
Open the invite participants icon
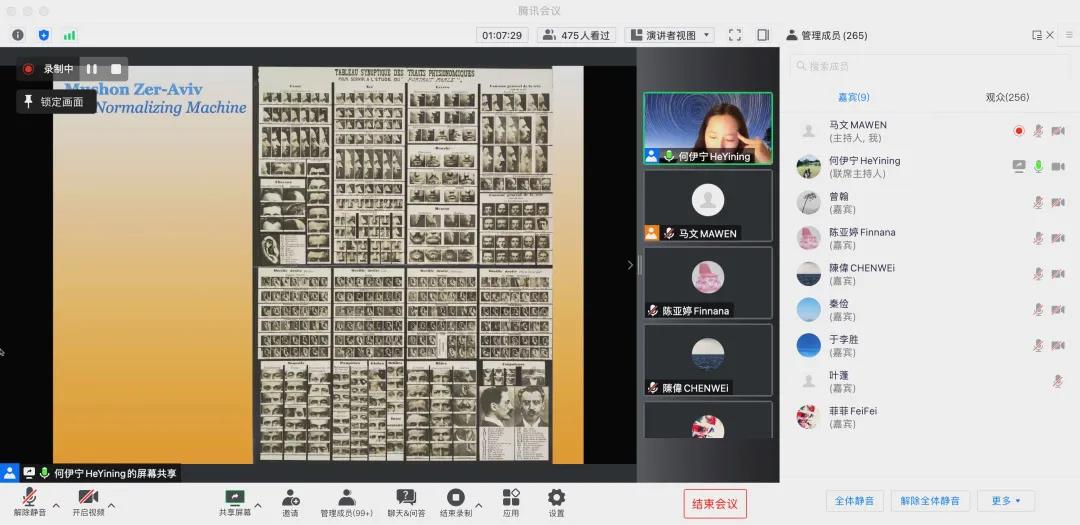point(290,497)
